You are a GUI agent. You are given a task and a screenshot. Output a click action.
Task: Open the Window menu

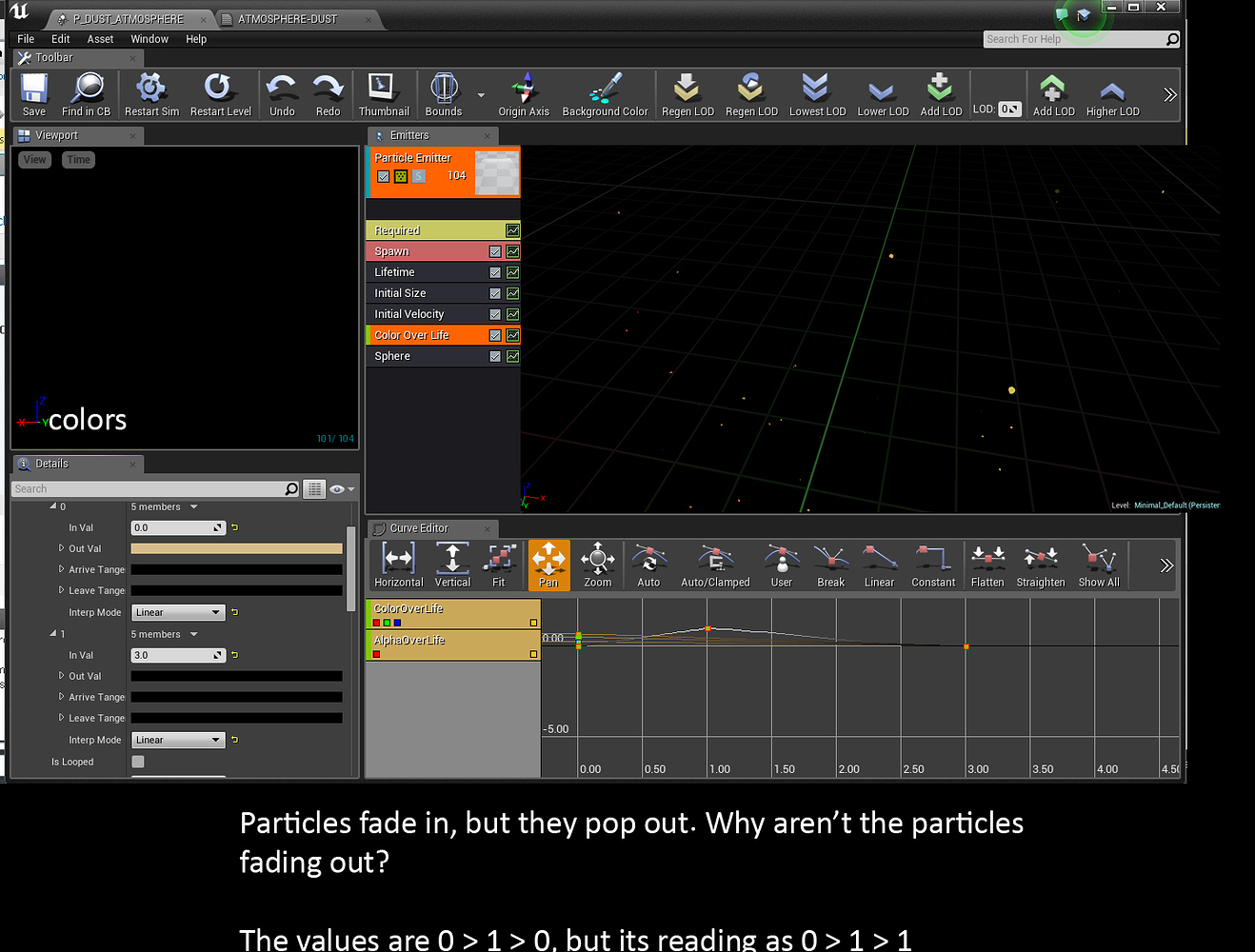point(149,39)
